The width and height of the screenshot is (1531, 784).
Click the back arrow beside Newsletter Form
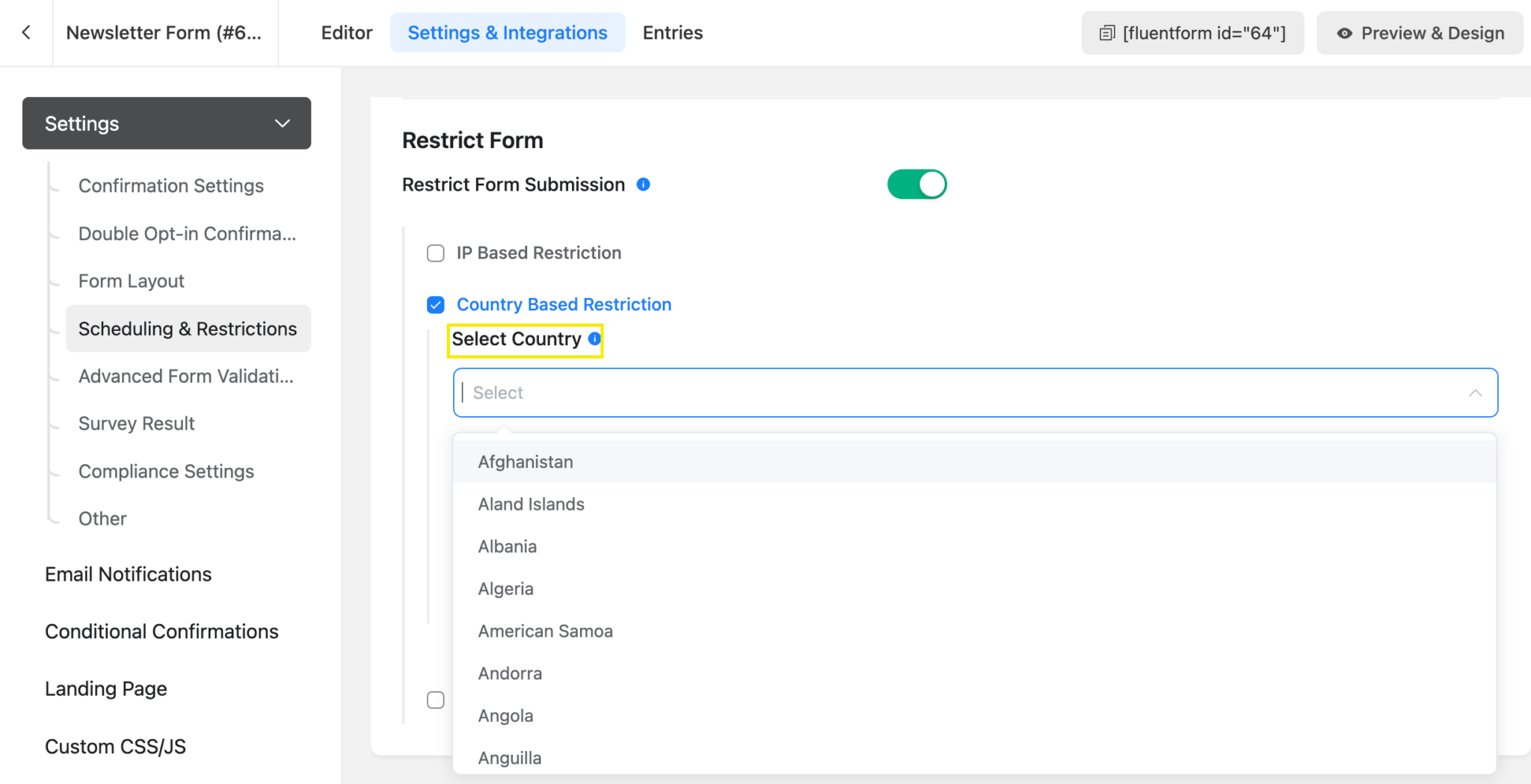coord(26,32)
